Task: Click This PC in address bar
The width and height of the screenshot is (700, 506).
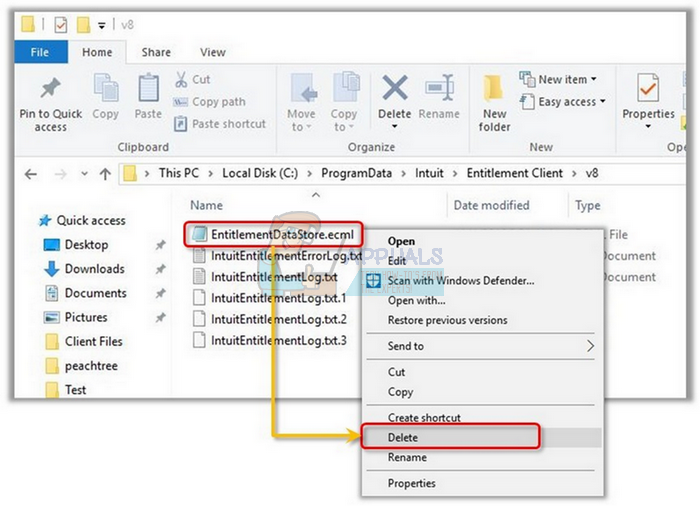Action: (x=179, y=173)
